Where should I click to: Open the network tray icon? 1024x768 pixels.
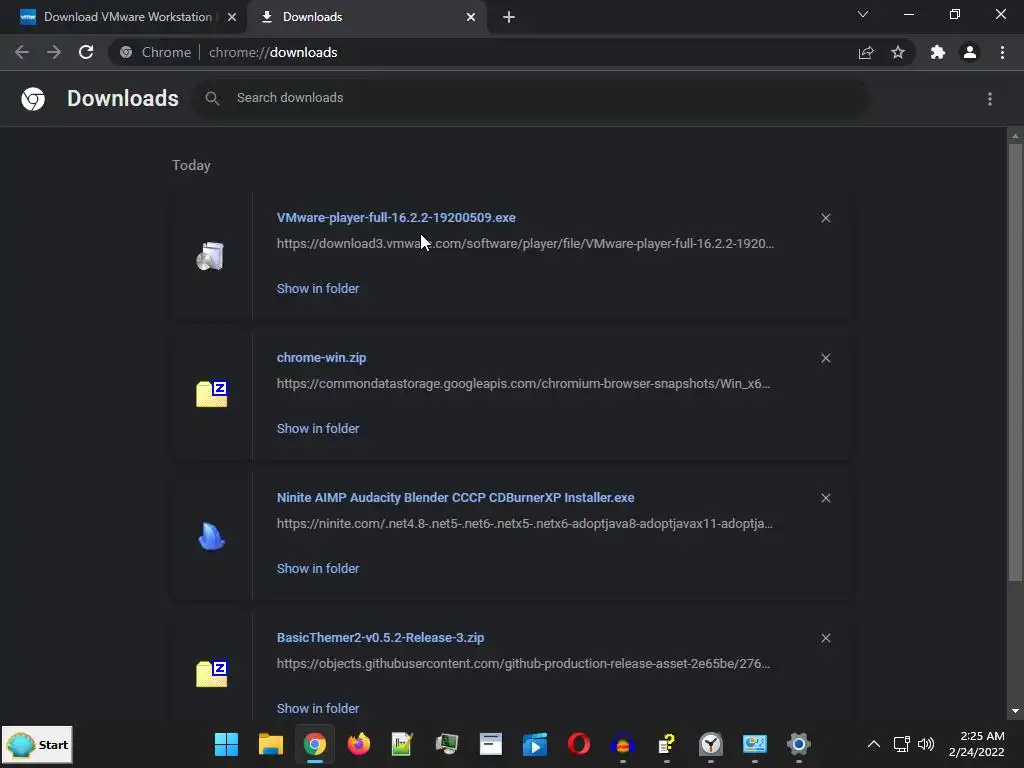point(902,744)
